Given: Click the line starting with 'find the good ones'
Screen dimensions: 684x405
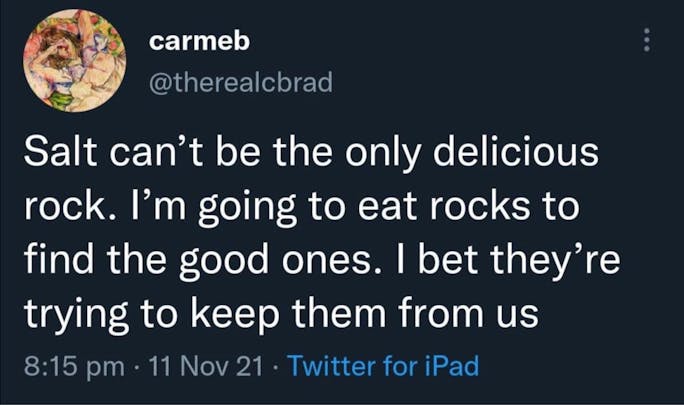Looking at the screenshot, I should click(321, 263).
